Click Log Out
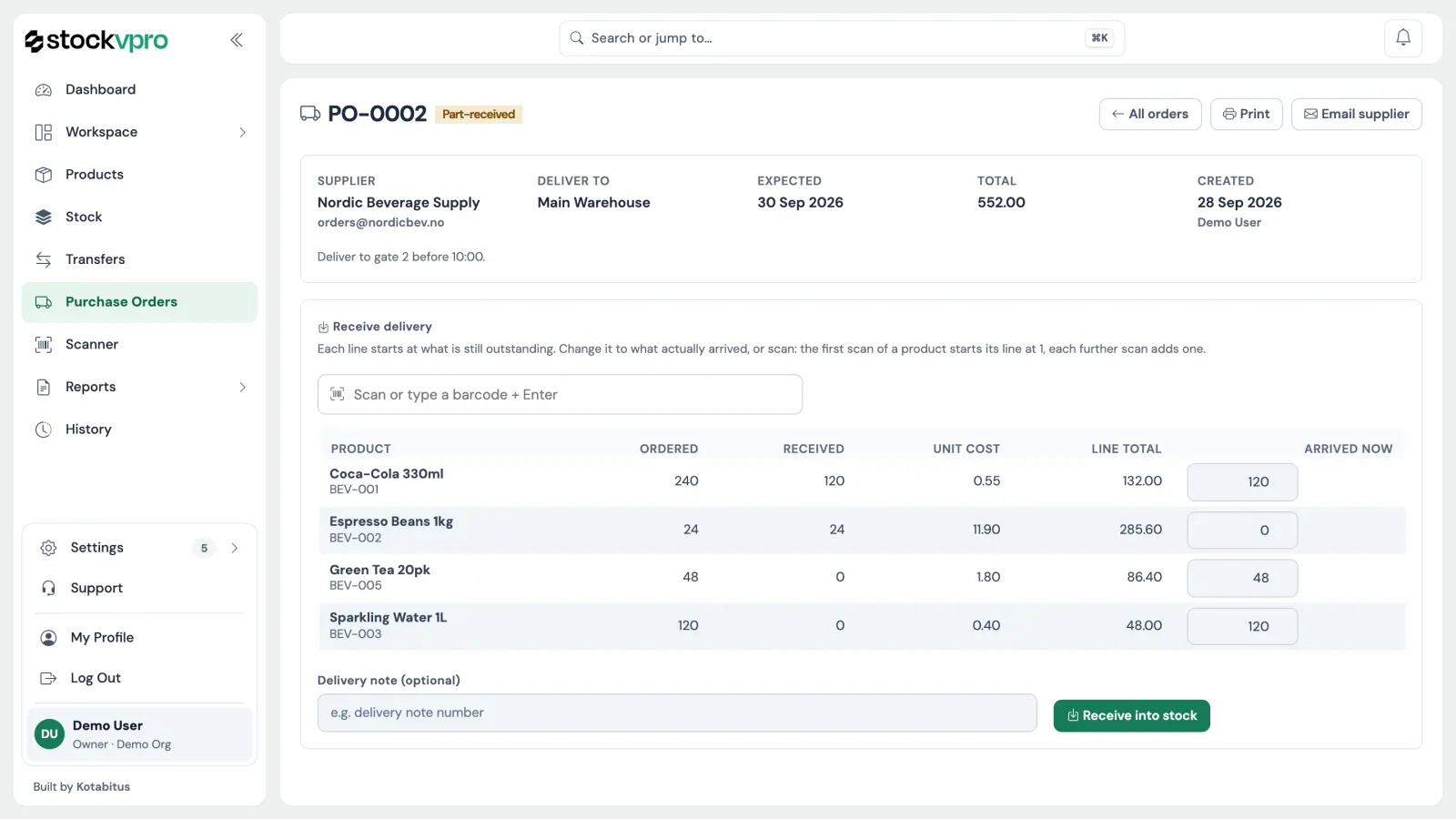Screen dimensions: 1456x819 pos(139,678)
